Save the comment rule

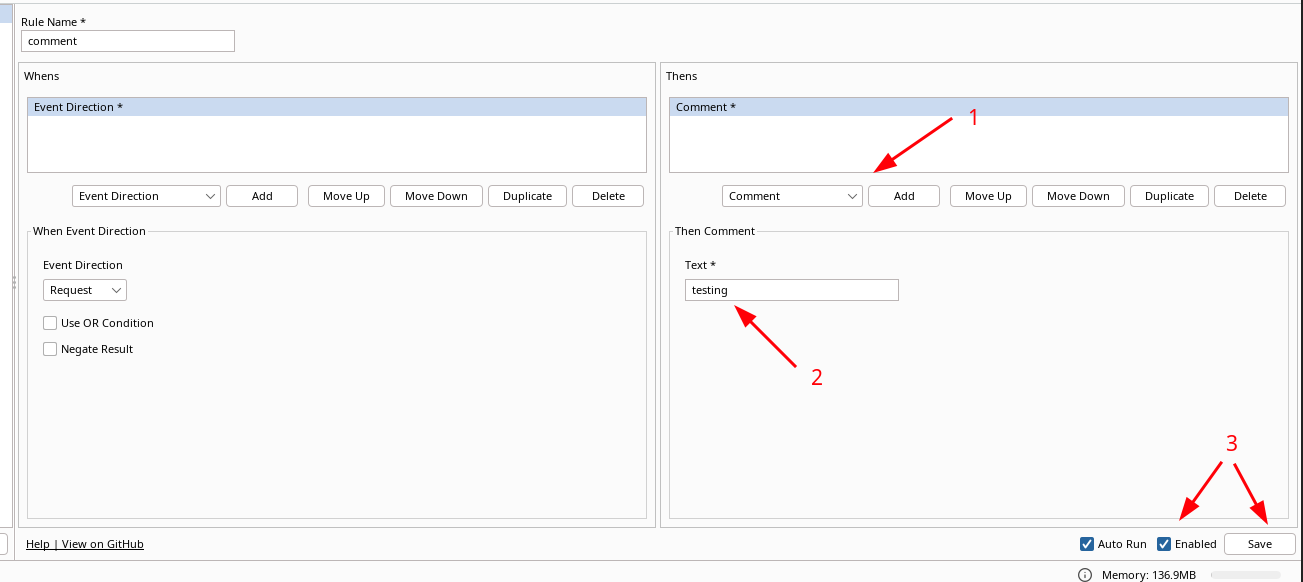pos(1259,544)
